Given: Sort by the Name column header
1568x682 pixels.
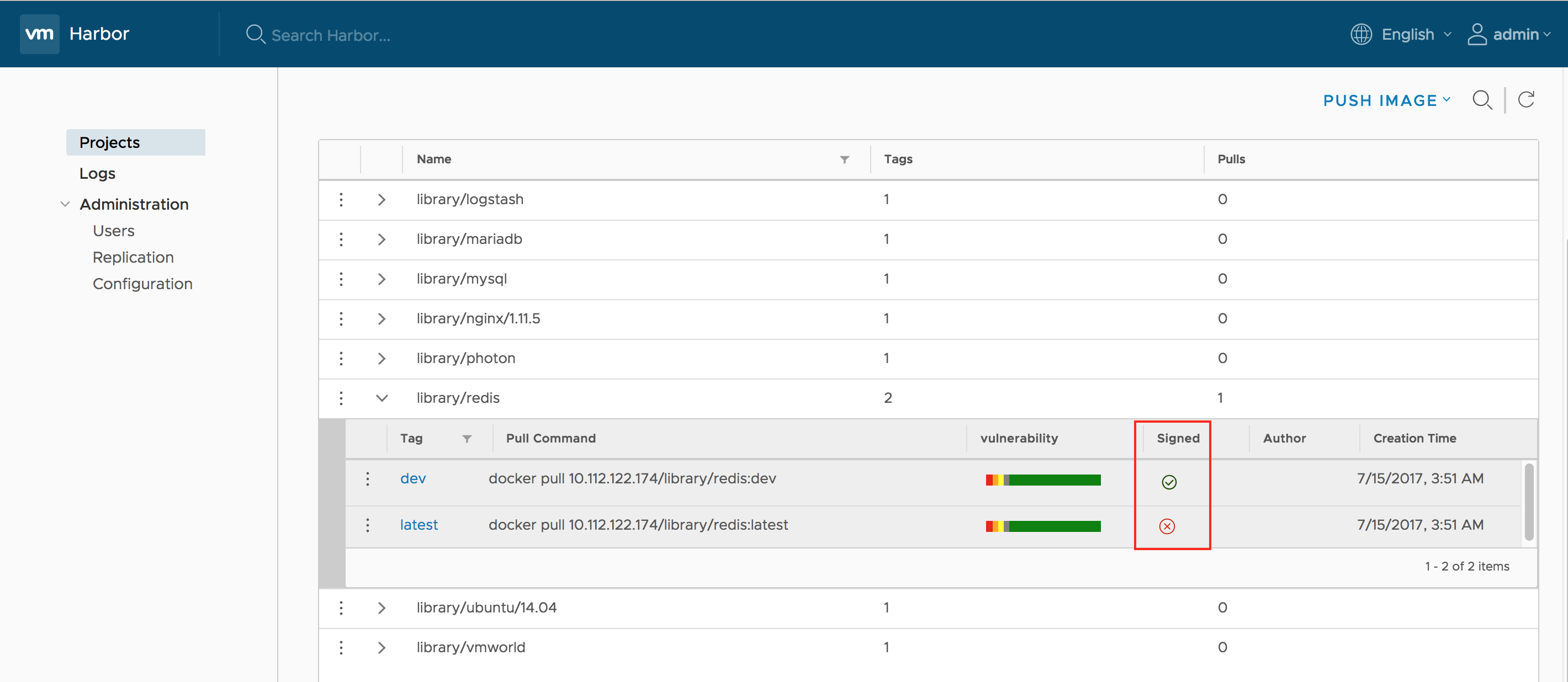Looking at the screenshot, I should tap(434, 159).
